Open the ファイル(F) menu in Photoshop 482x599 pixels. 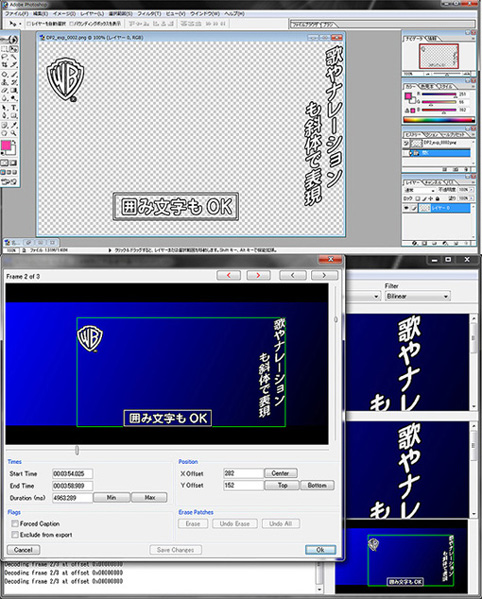(17, 14)
